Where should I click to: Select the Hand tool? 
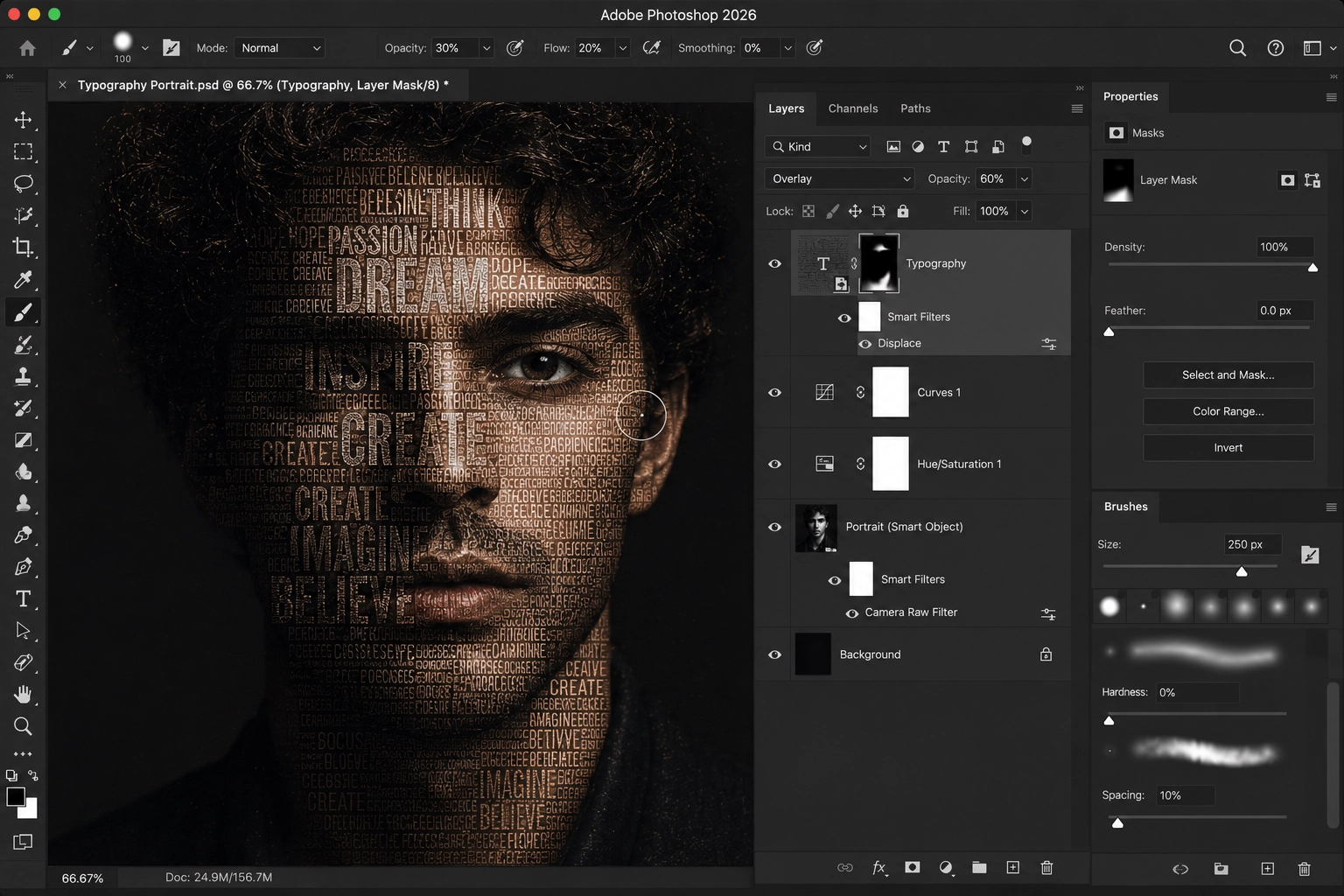(24, 695)
